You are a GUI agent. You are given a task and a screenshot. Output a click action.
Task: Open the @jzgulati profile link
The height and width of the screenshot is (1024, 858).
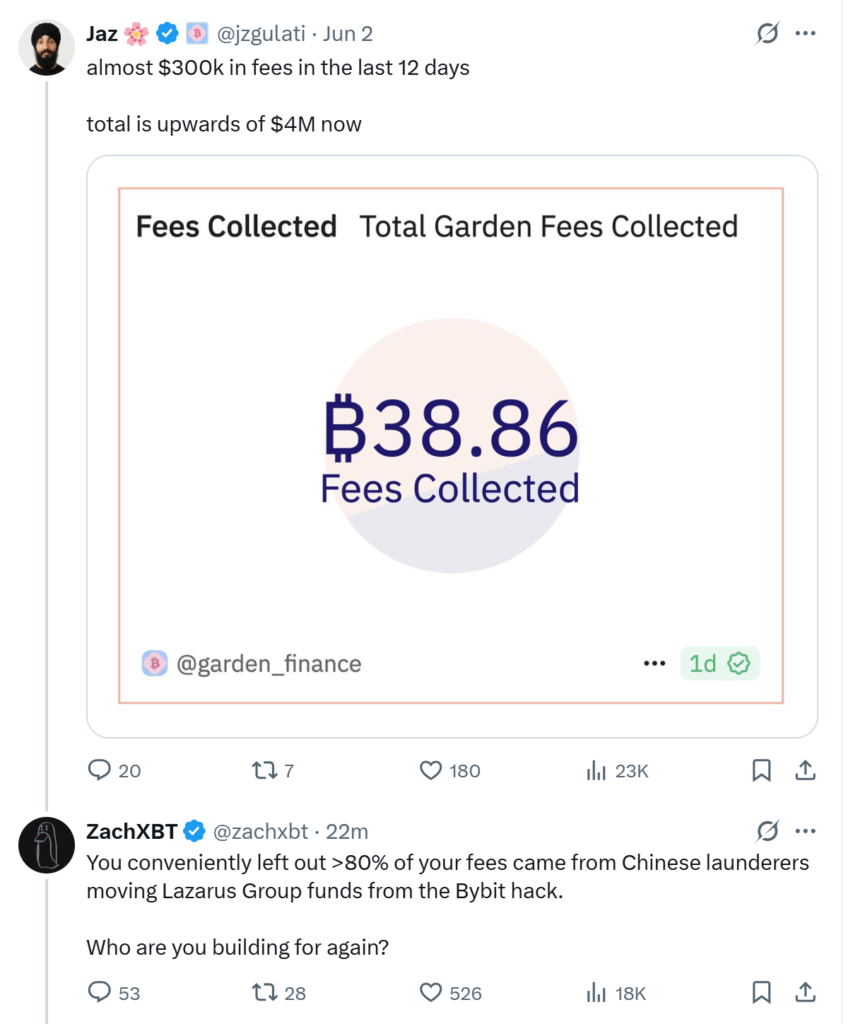262,33
